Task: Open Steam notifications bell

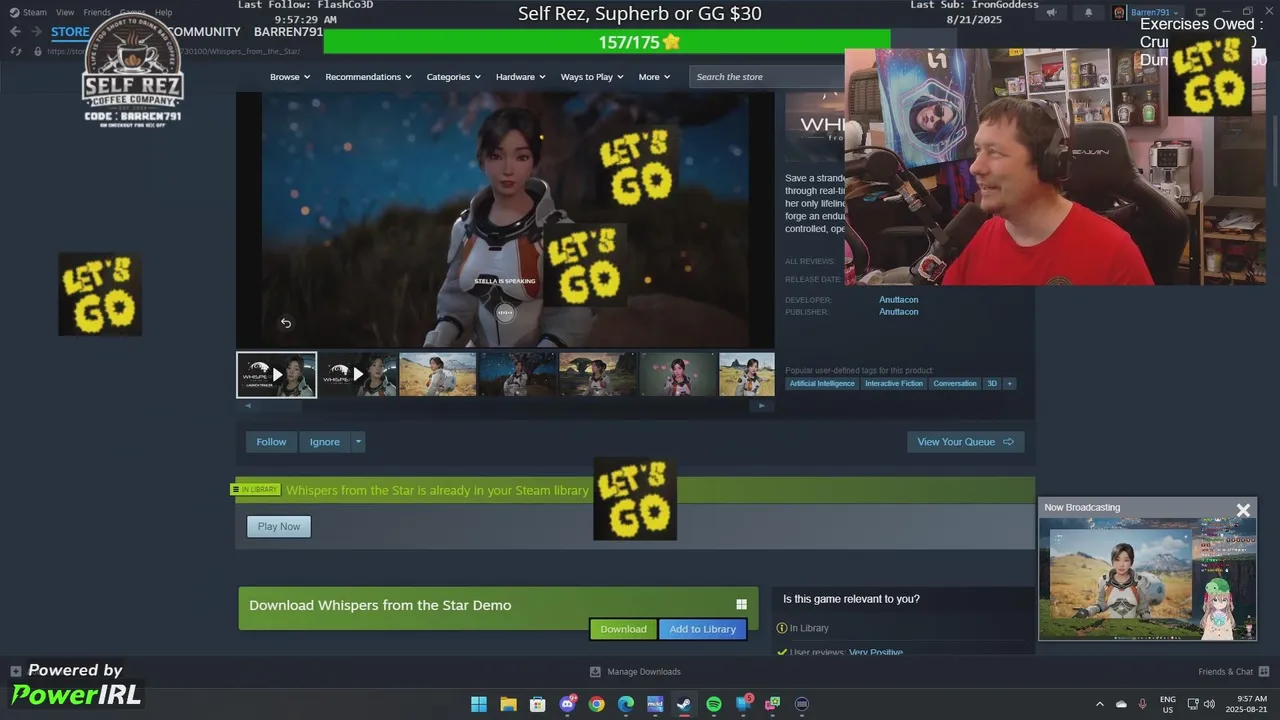Action: 1089,12
